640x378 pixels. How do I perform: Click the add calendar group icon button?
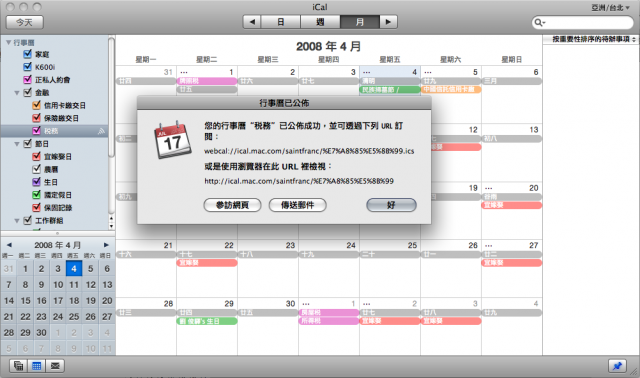(x=18, y=365)
